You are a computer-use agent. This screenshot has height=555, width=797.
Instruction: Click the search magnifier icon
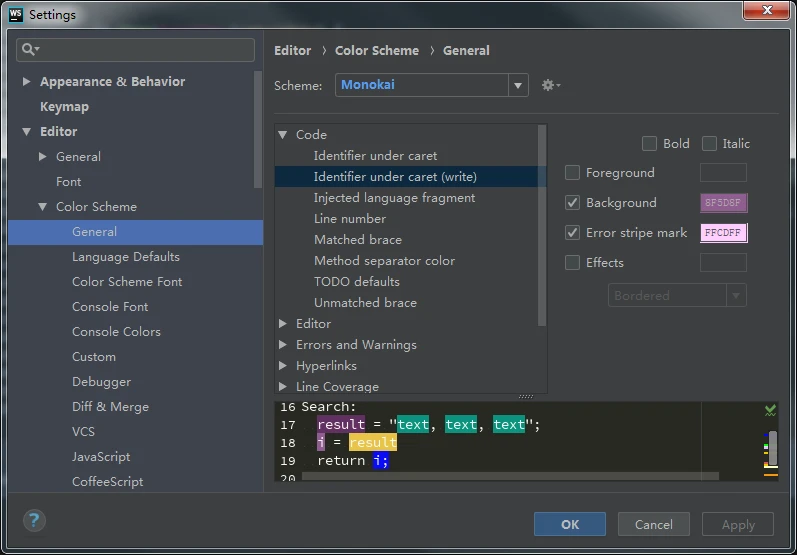[30, 49]
